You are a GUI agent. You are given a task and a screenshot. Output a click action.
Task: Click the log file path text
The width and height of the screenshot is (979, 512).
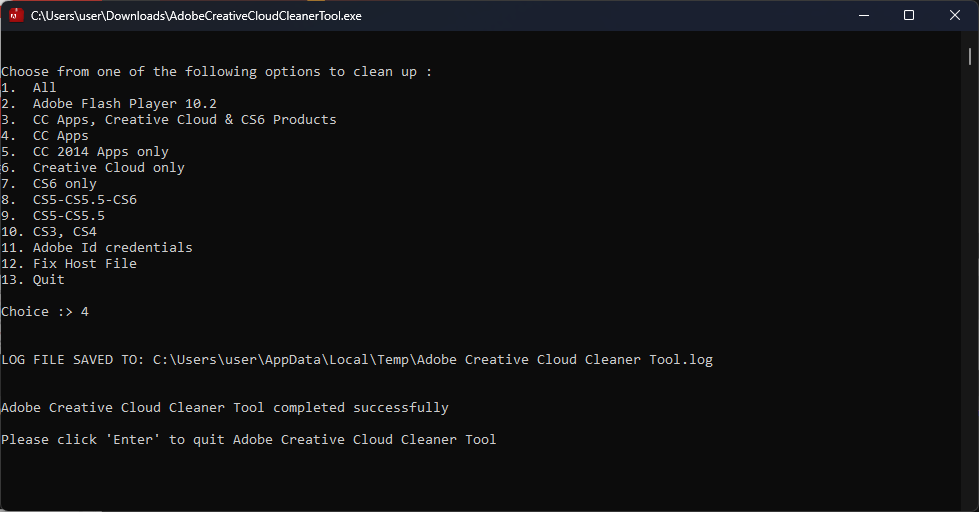tap(433, 360)
